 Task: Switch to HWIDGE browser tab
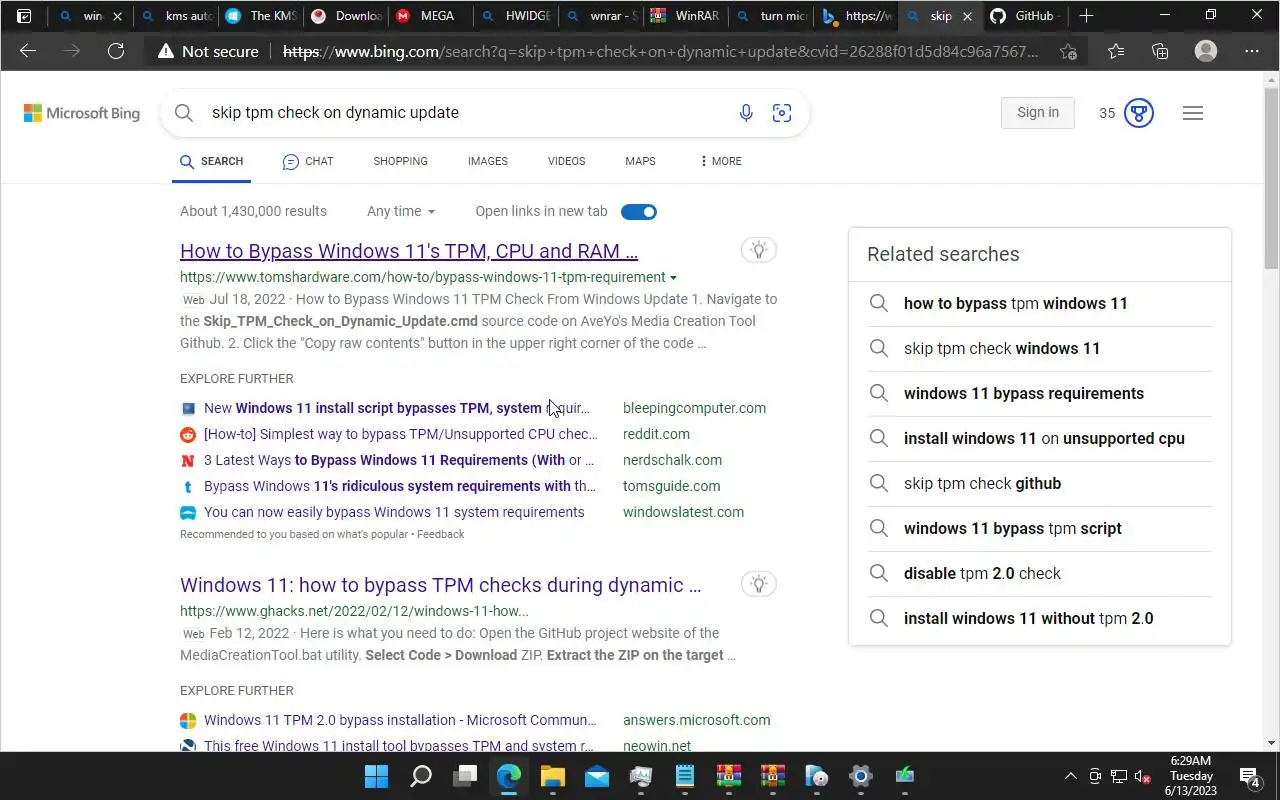[x=515, y=16]
